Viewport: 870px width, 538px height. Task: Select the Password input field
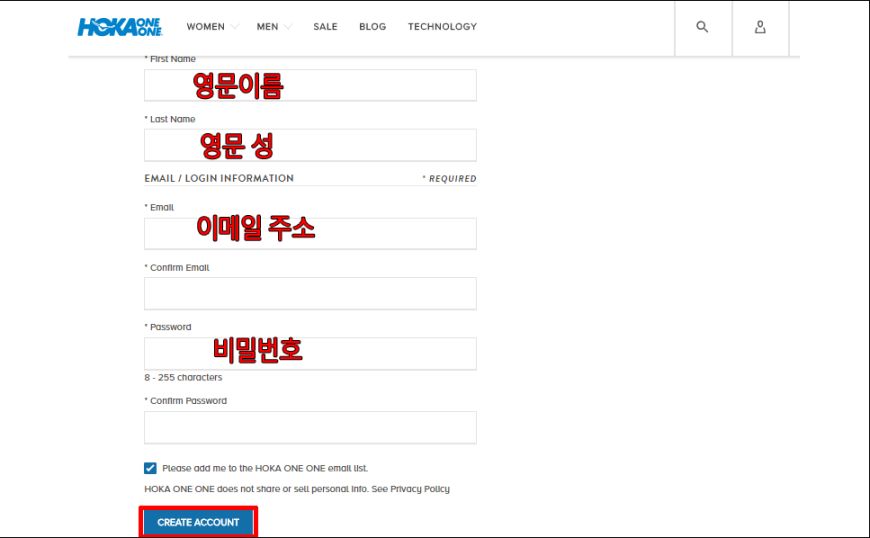point(310,353)
